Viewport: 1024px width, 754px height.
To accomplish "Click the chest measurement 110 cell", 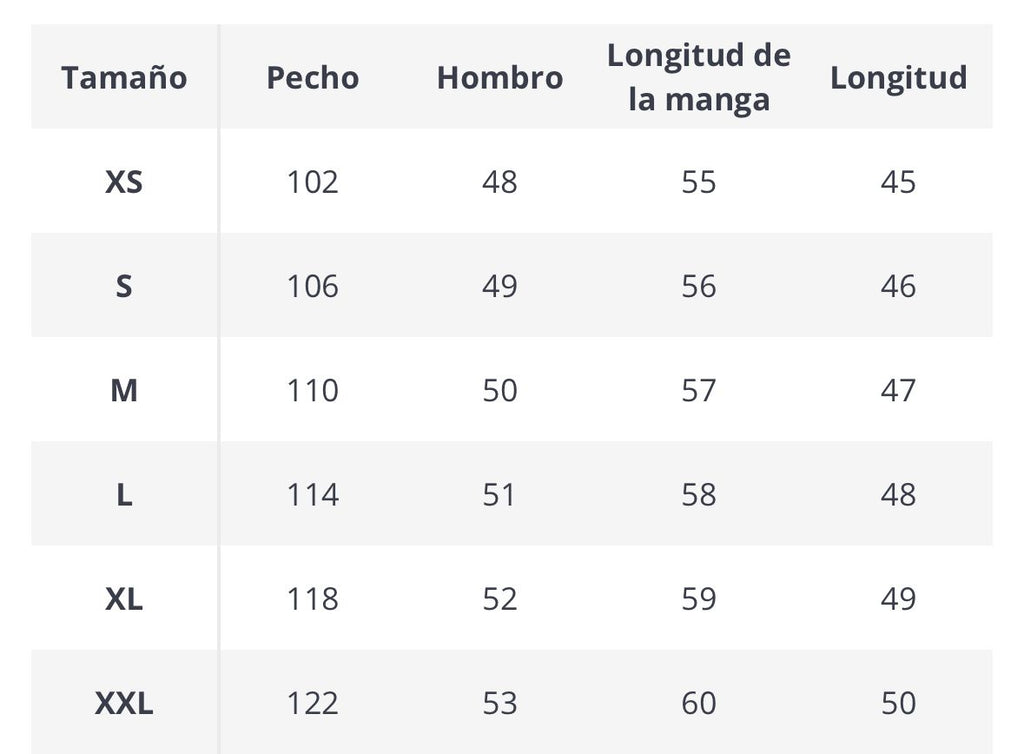I will pyautogui.click(x=312, y=390).
